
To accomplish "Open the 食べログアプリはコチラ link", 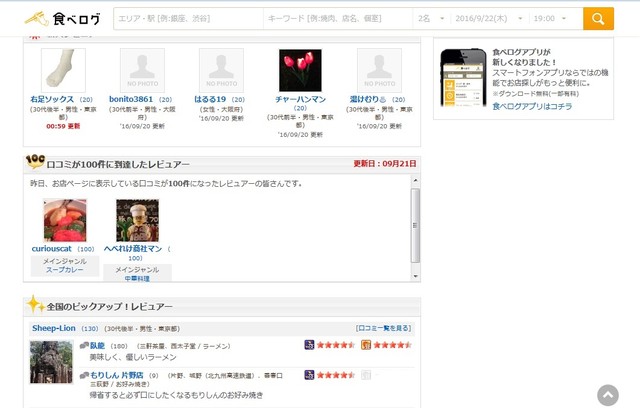I will (x=532, y=105).
